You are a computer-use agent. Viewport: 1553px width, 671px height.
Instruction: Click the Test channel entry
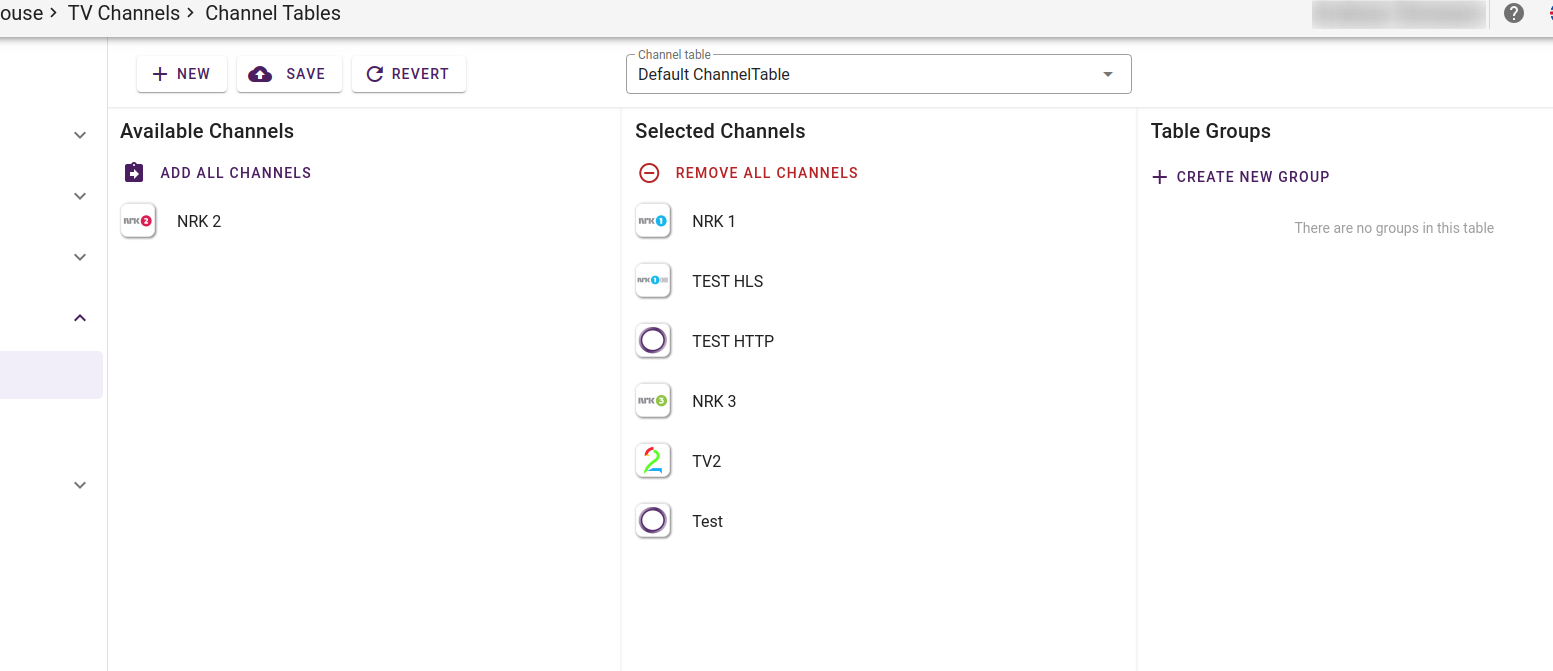pos(707,520)
